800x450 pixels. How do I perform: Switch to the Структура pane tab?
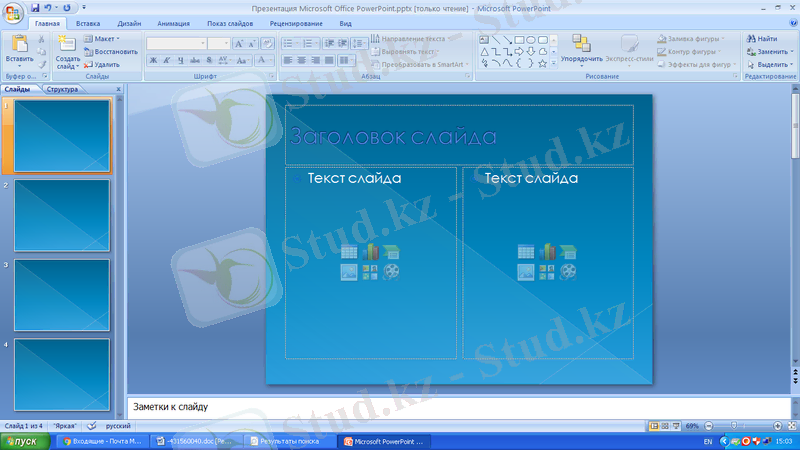[62, 89]
